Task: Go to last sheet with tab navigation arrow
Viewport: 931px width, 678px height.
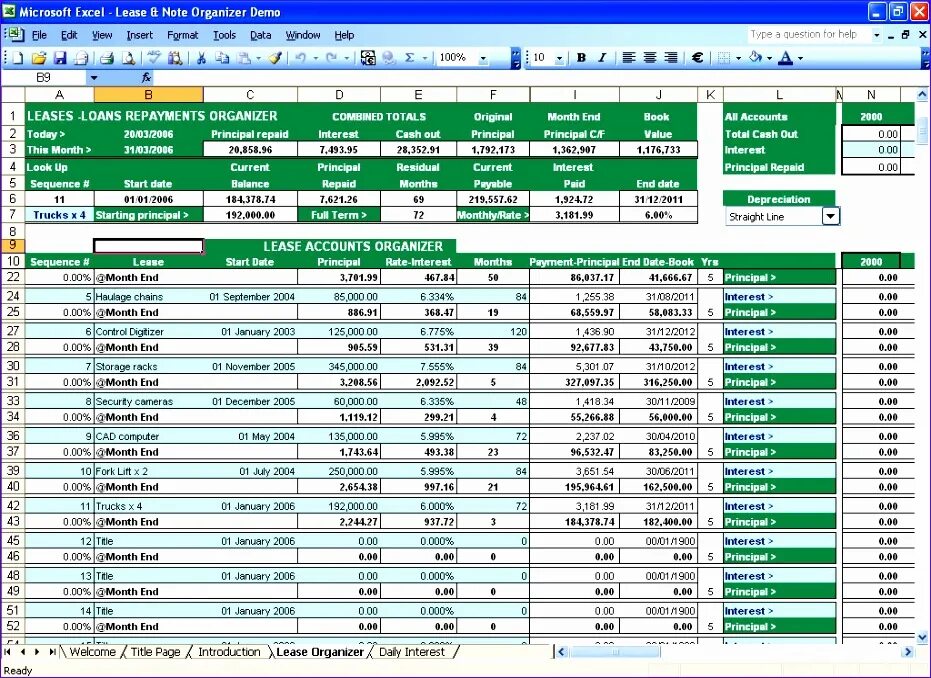Action: point(53,652)
